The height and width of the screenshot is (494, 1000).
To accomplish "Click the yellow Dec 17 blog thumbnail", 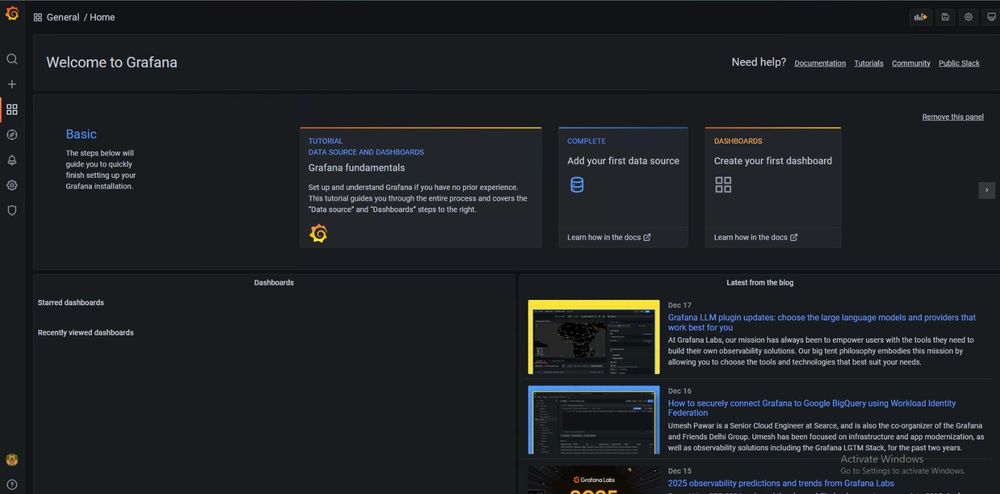I will (594, 337).
